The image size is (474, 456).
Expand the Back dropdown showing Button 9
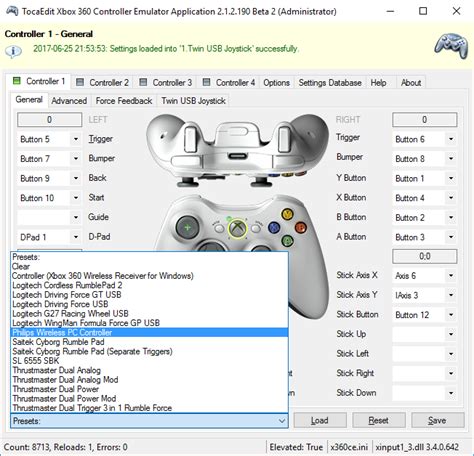pos(76,178)
